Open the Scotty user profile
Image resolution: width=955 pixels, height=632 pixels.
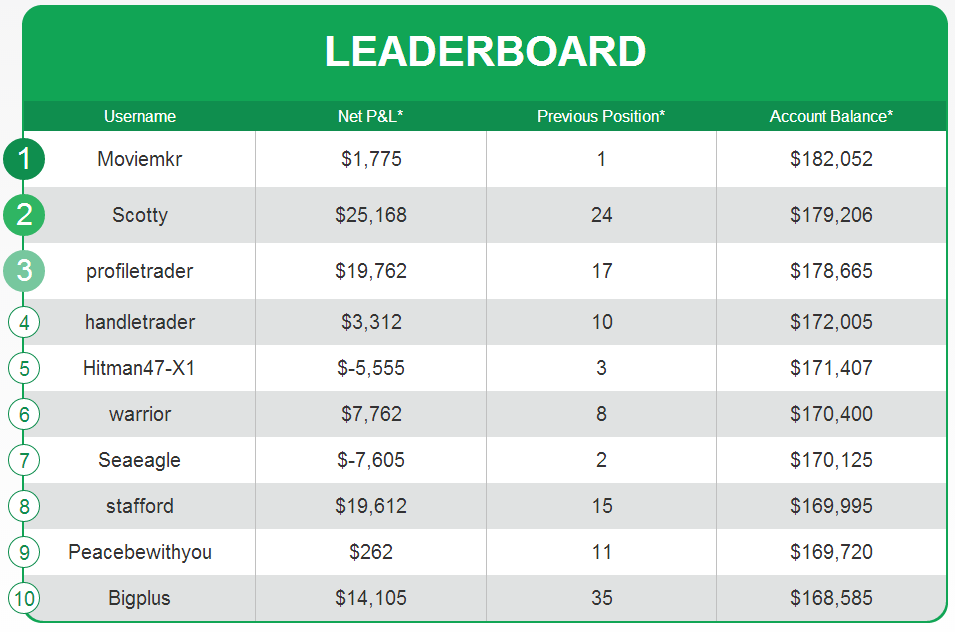(139, 215)
